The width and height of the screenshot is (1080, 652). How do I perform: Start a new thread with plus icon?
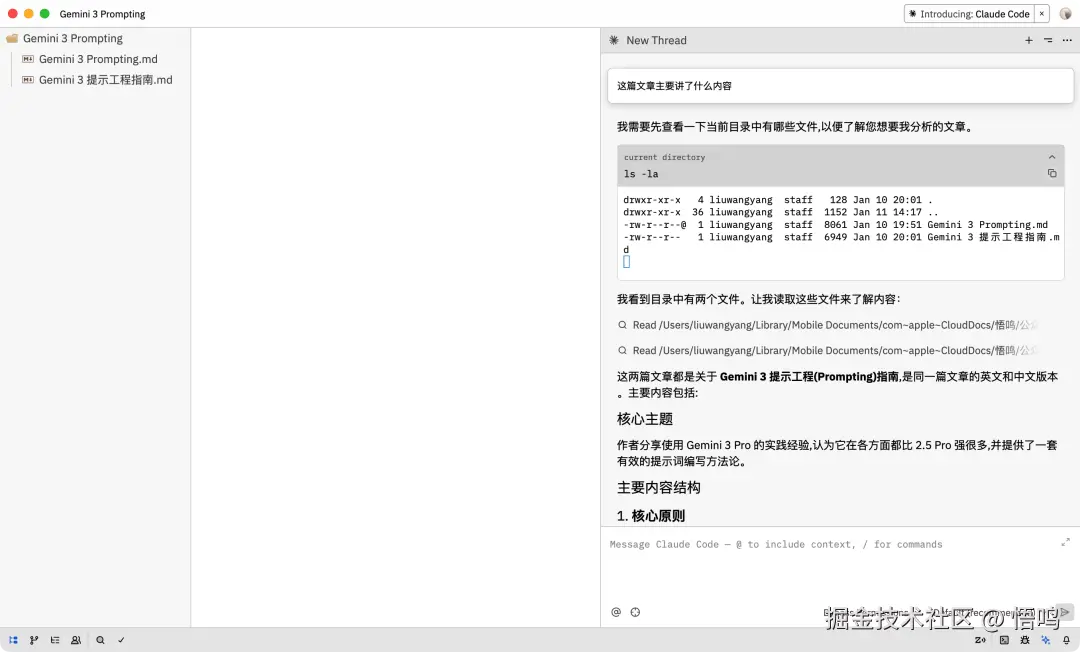click(1028, 40)
